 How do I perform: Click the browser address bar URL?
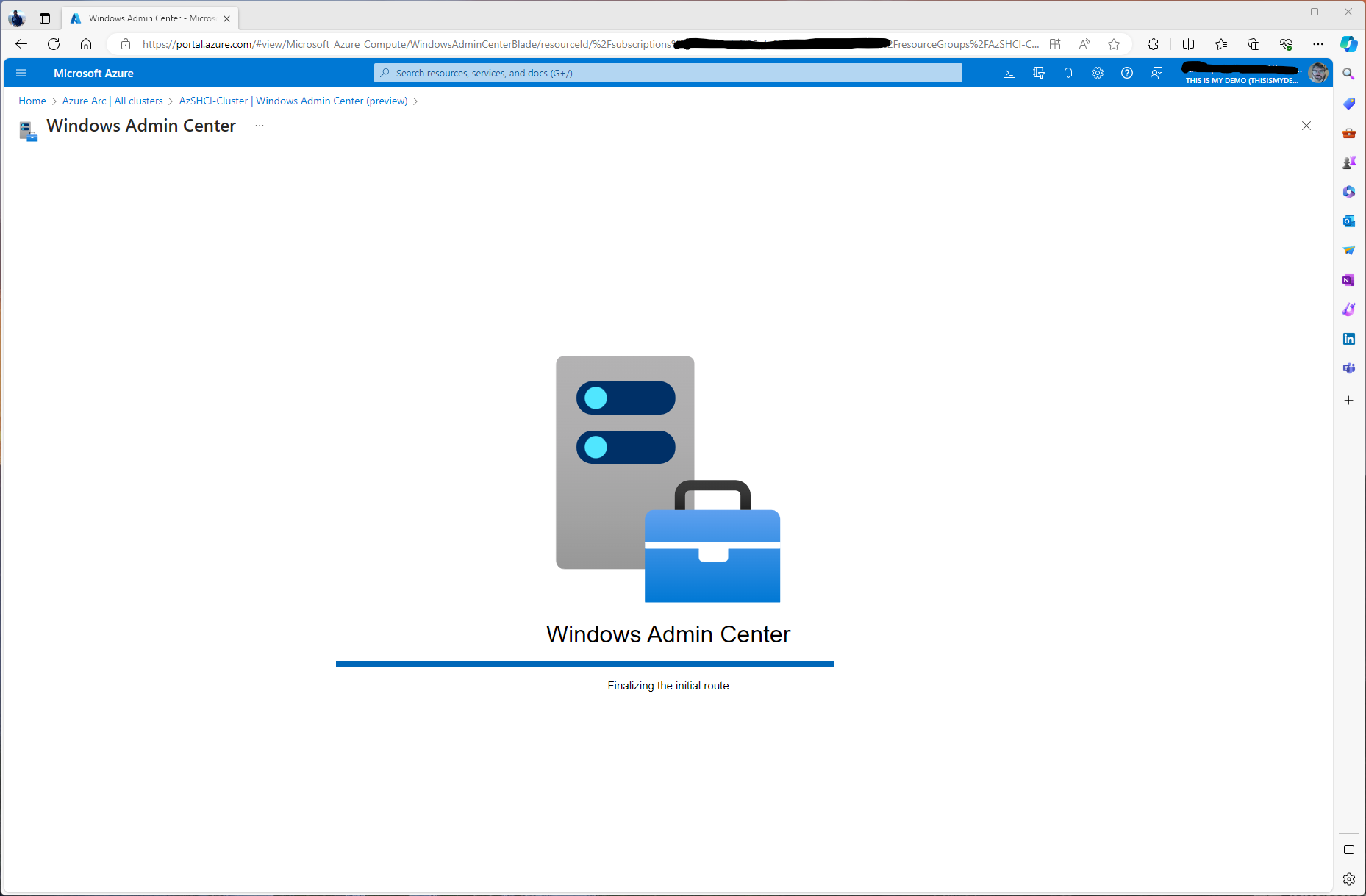pyautogui.click(x=590, y=44)
